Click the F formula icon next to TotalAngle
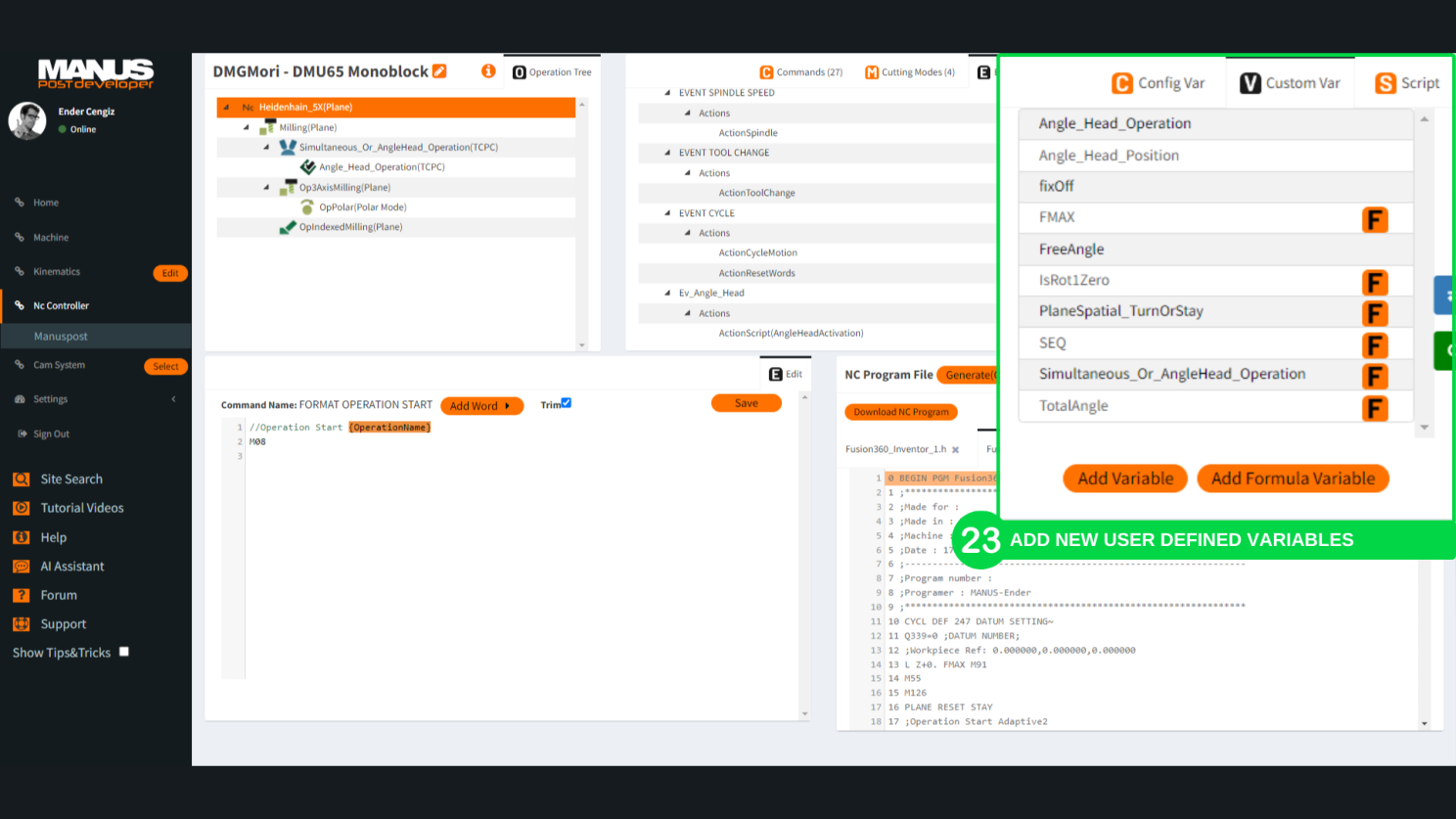This screenshot has height=819, width=1456. tap(1375, 408)
